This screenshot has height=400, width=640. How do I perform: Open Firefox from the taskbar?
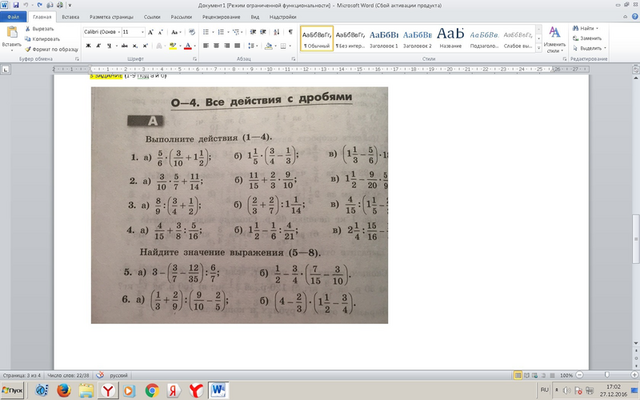coord(64,391)
